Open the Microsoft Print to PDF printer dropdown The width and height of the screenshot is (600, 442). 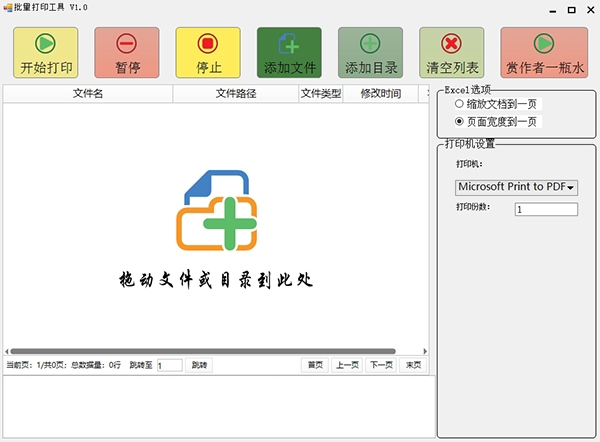(x=516, y=187)
